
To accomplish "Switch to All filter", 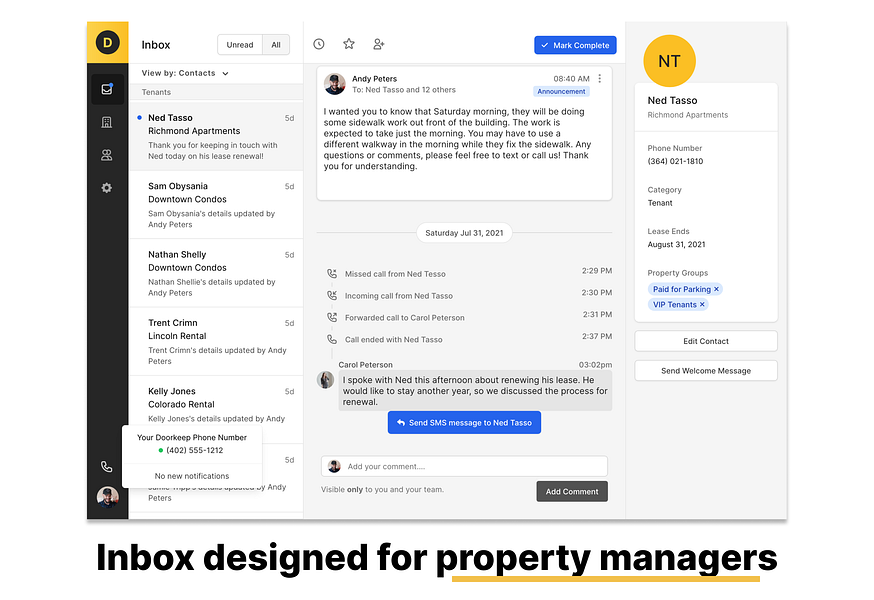I will [x=276, y=45].
